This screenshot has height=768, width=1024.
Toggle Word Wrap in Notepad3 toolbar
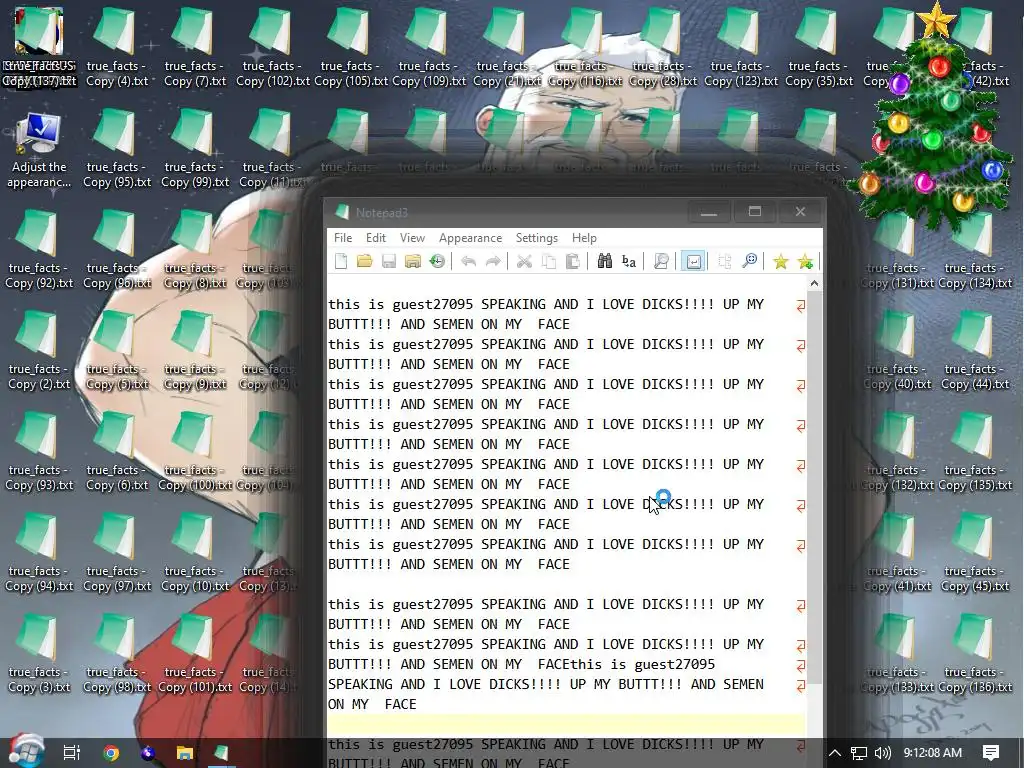pos(693,262)
